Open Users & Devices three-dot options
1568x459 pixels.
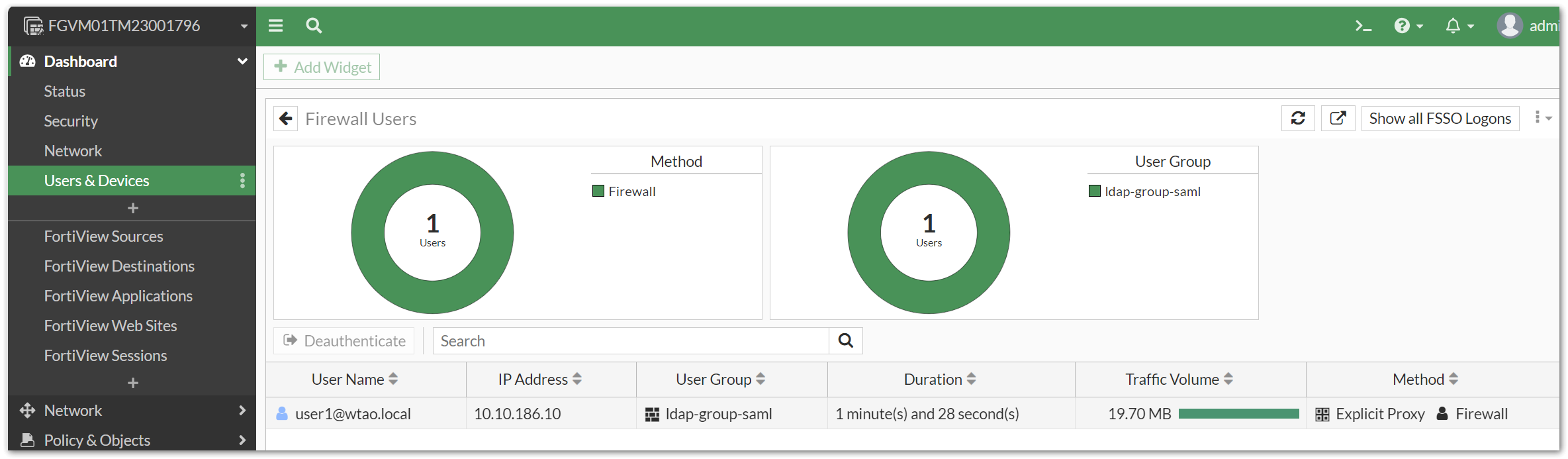pyautogui.click(x=242, y=181)
